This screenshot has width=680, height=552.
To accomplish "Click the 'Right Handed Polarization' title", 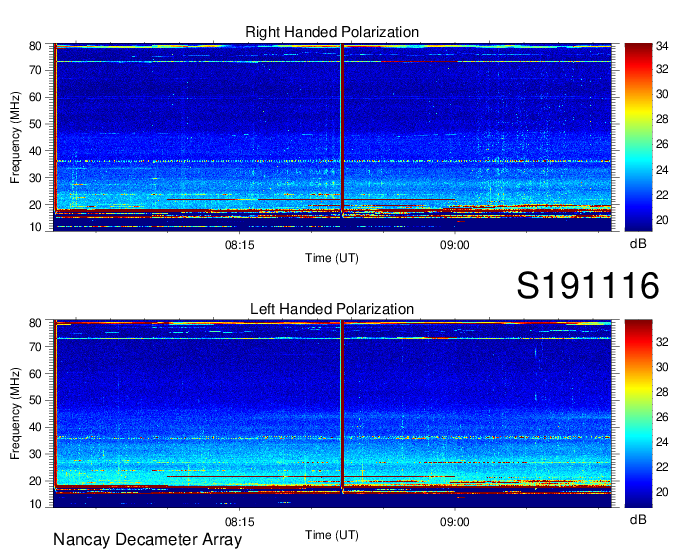I will click(x=332, y=32).
